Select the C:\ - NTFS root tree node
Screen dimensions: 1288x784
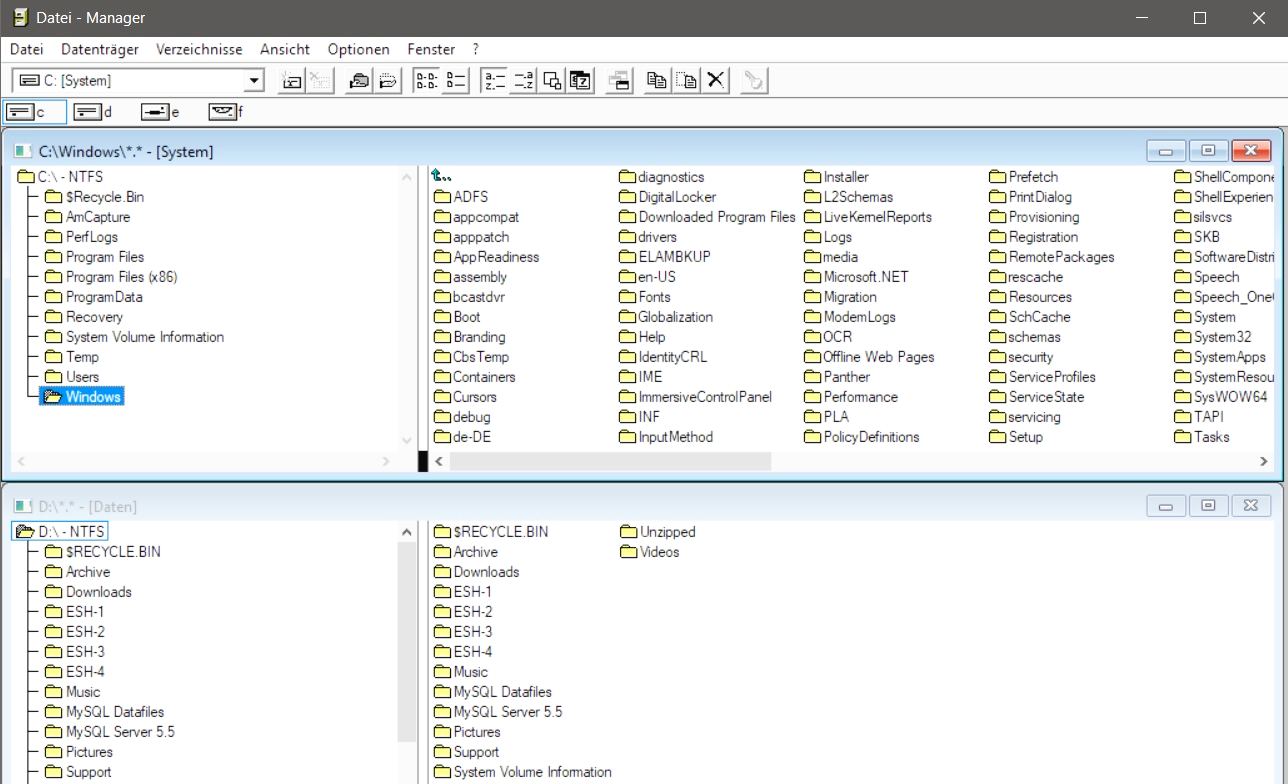61,177
